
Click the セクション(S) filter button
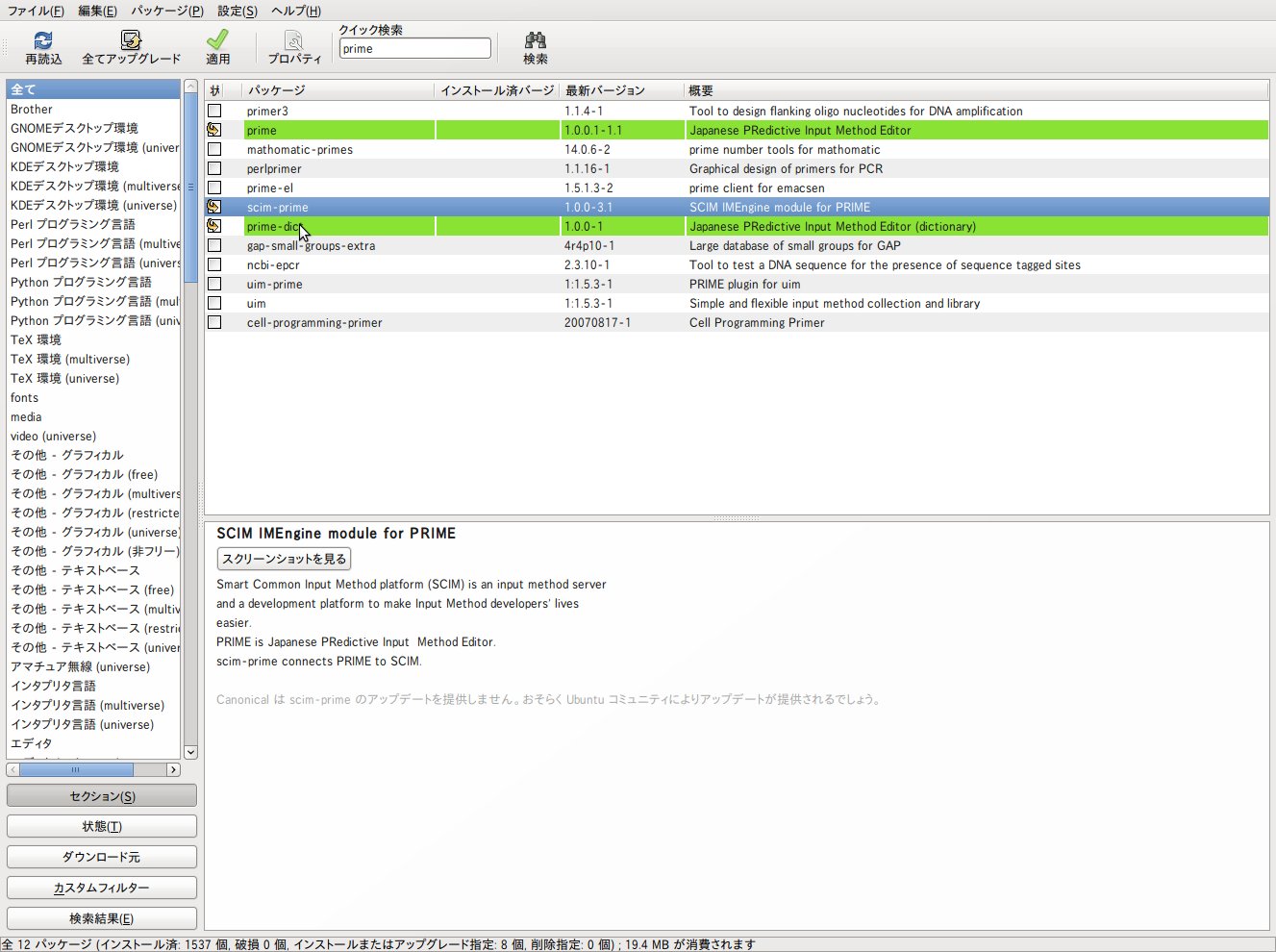[102, 796]
